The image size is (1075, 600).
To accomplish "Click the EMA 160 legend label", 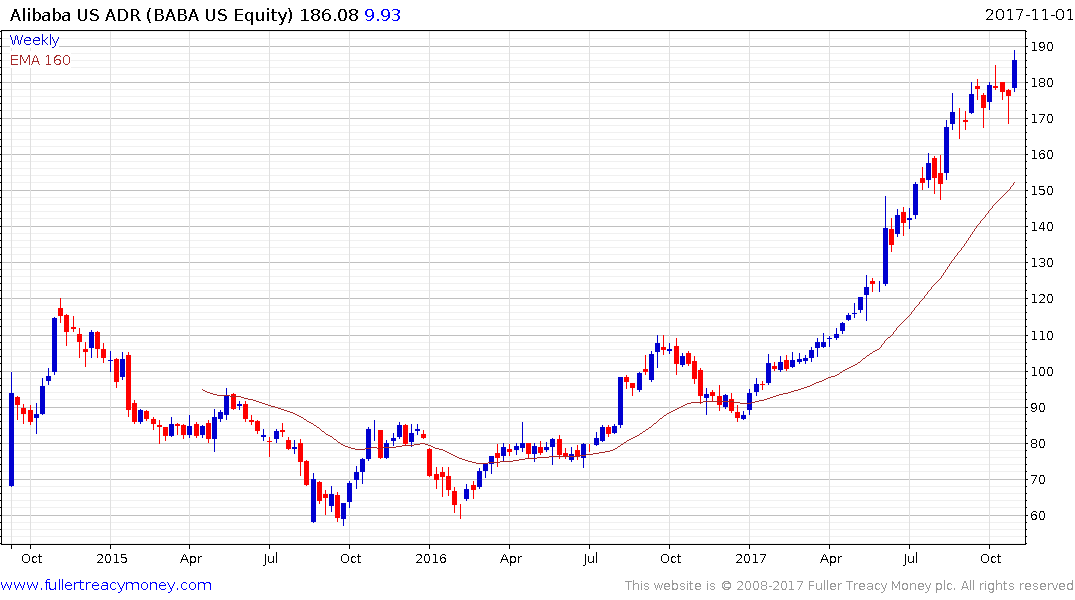I will 40,60.
